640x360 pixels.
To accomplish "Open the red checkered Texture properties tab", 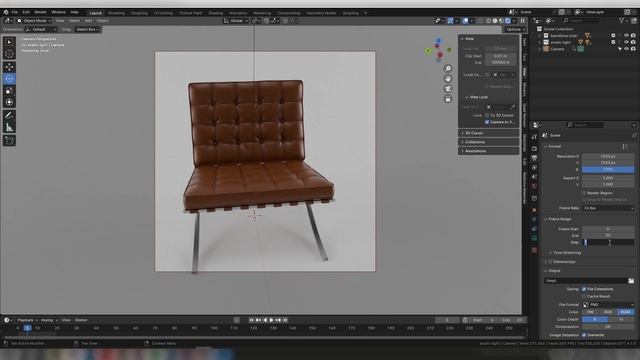I will pyautogui.click(x=534, y=250).
